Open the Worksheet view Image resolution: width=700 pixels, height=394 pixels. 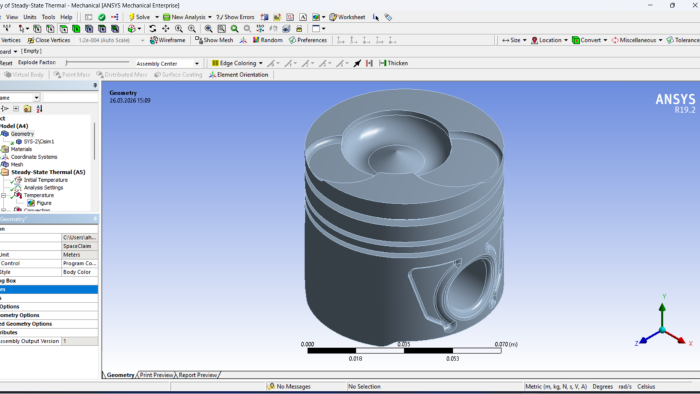click(x=347, y=17)
